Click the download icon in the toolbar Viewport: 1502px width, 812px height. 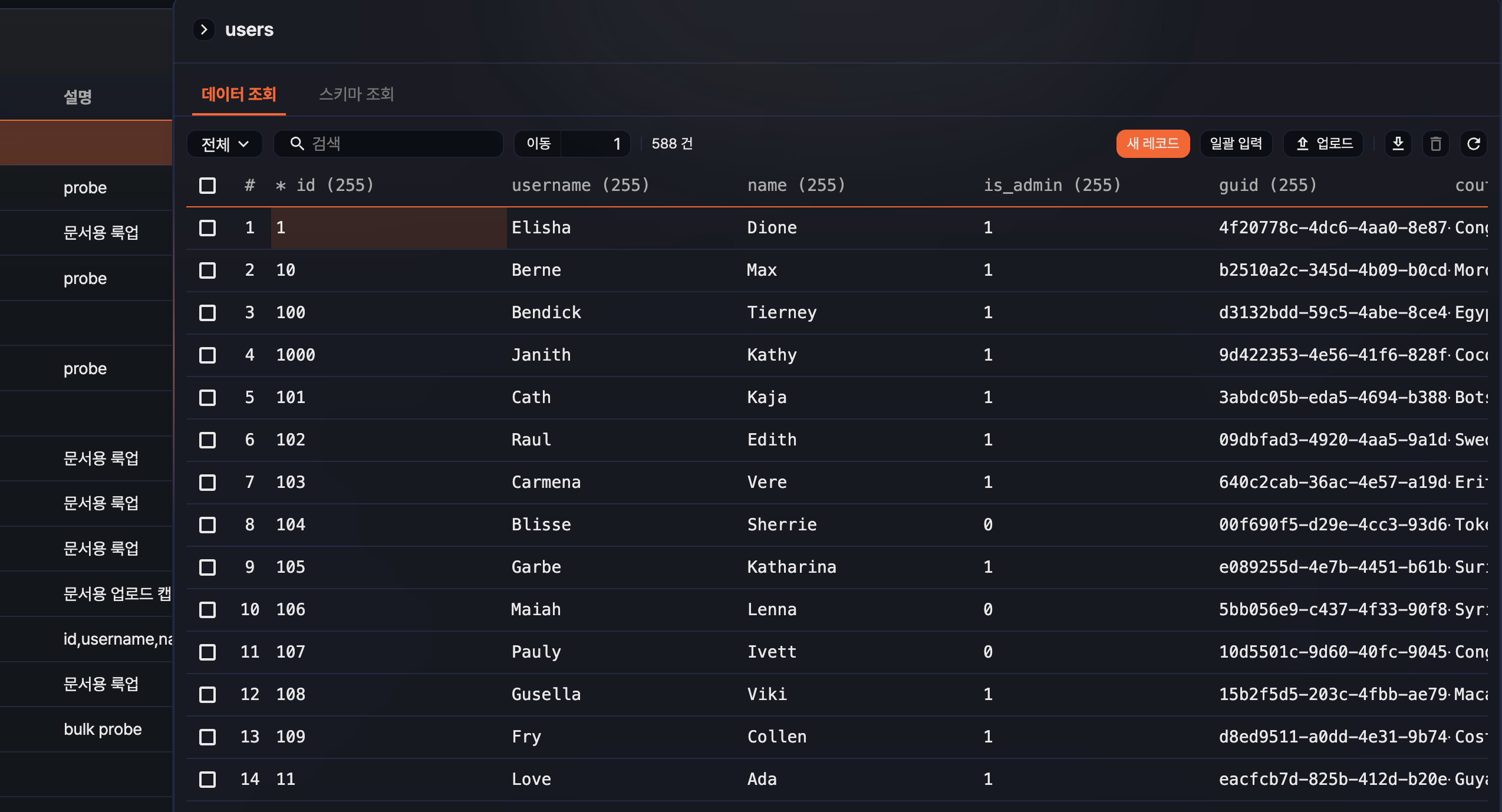pyautogui.click(x=1398, y=144)
